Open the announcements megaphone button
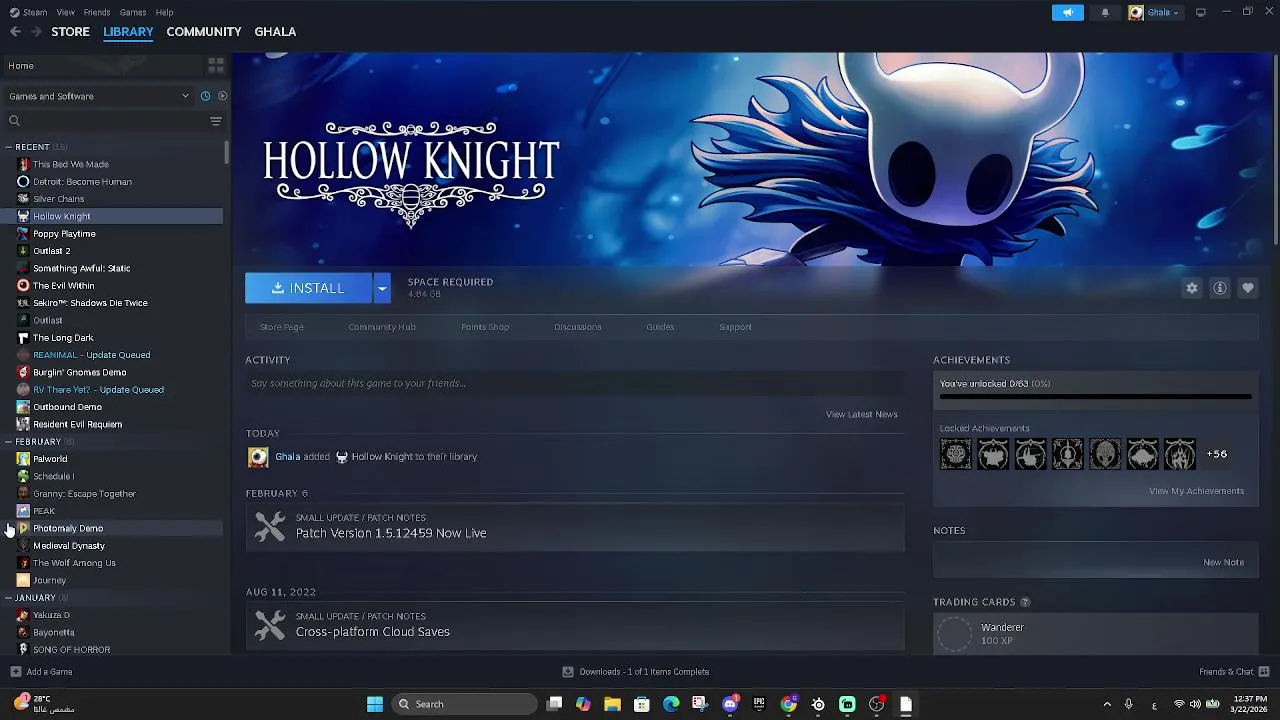1280x720 pixels. [x=1067, y=13]
